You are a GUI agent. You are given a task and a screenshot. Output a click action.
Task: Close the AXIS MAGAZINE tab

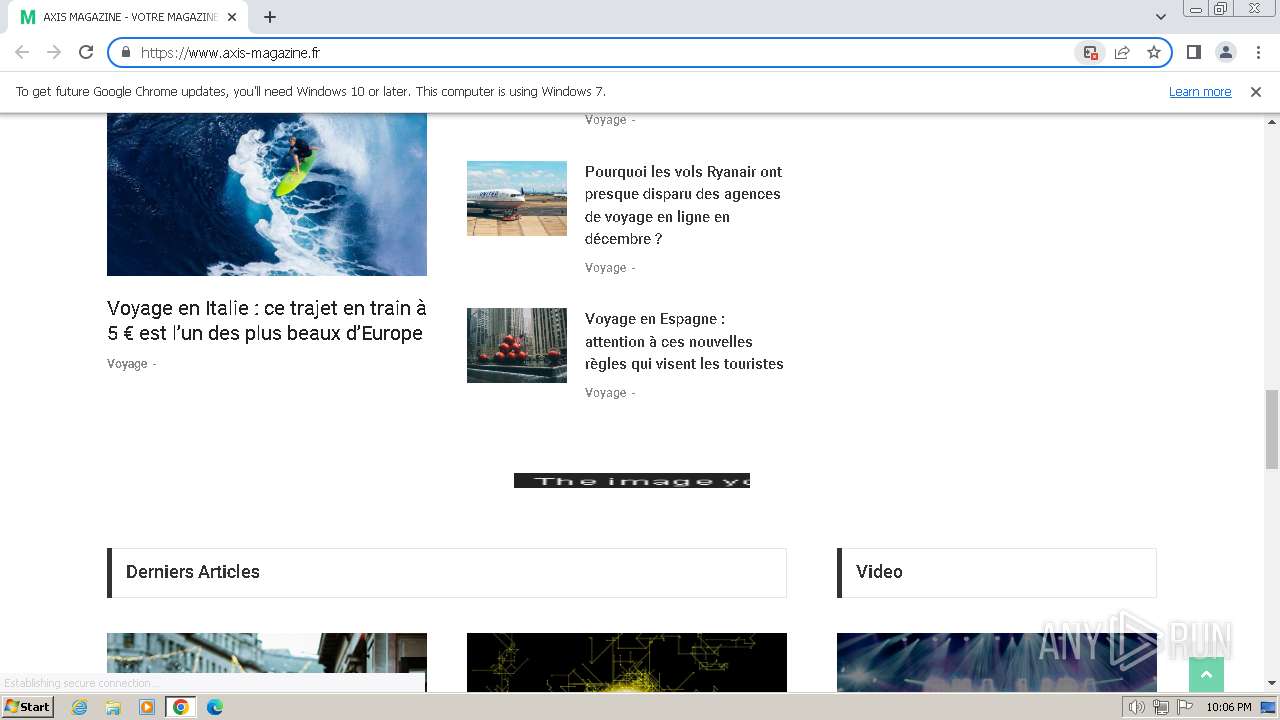(x=232, y=17)
